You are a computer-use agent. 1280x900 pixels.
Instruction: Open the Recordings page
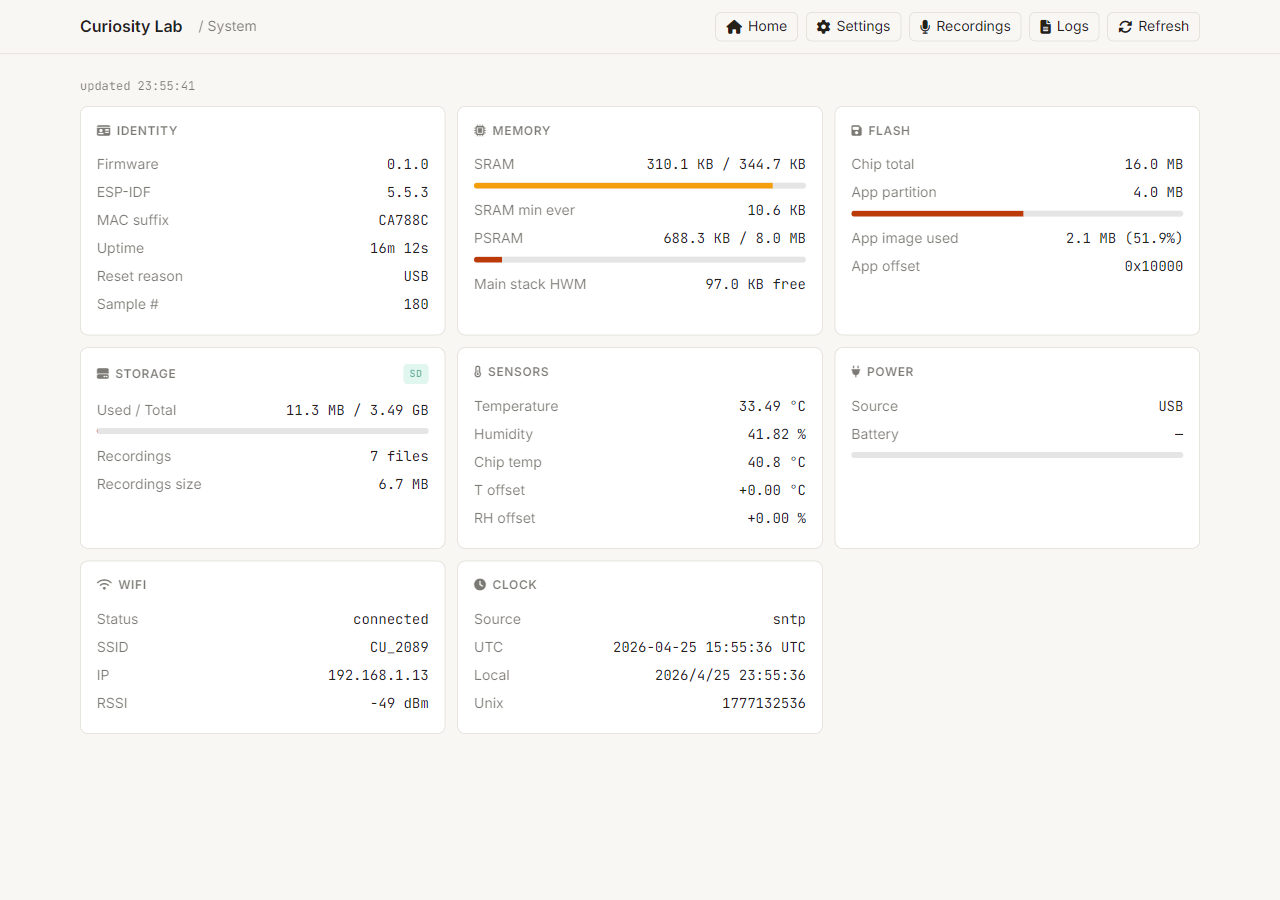[965, 27]
